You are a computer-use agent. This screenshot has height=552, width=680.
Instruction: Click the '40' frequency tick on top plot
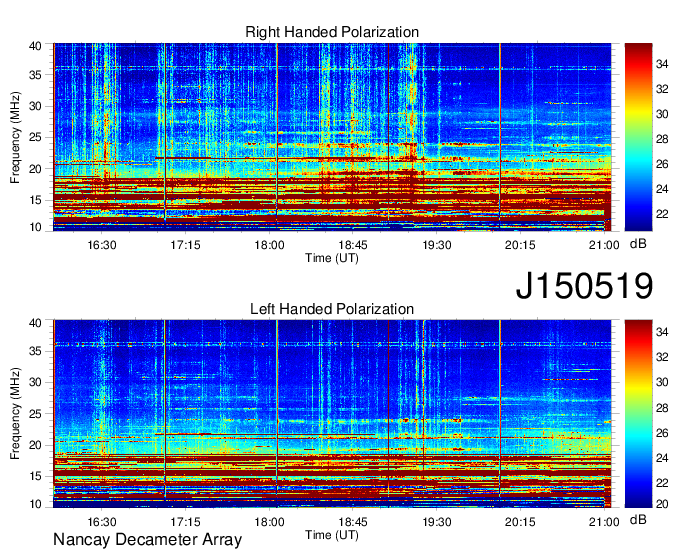pos(35,46)
